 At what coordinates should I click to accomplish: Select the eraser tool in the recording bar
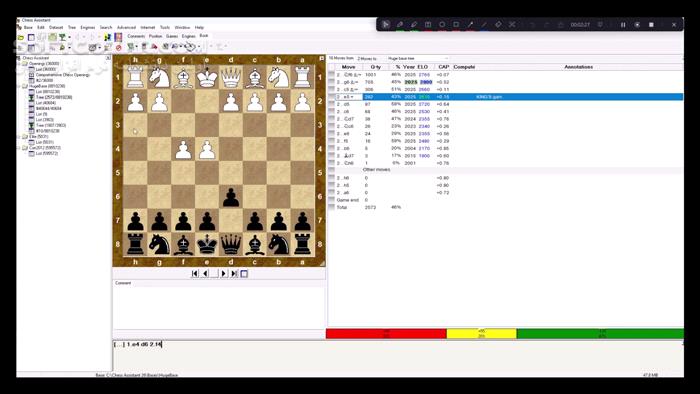(x=498, y=25)
